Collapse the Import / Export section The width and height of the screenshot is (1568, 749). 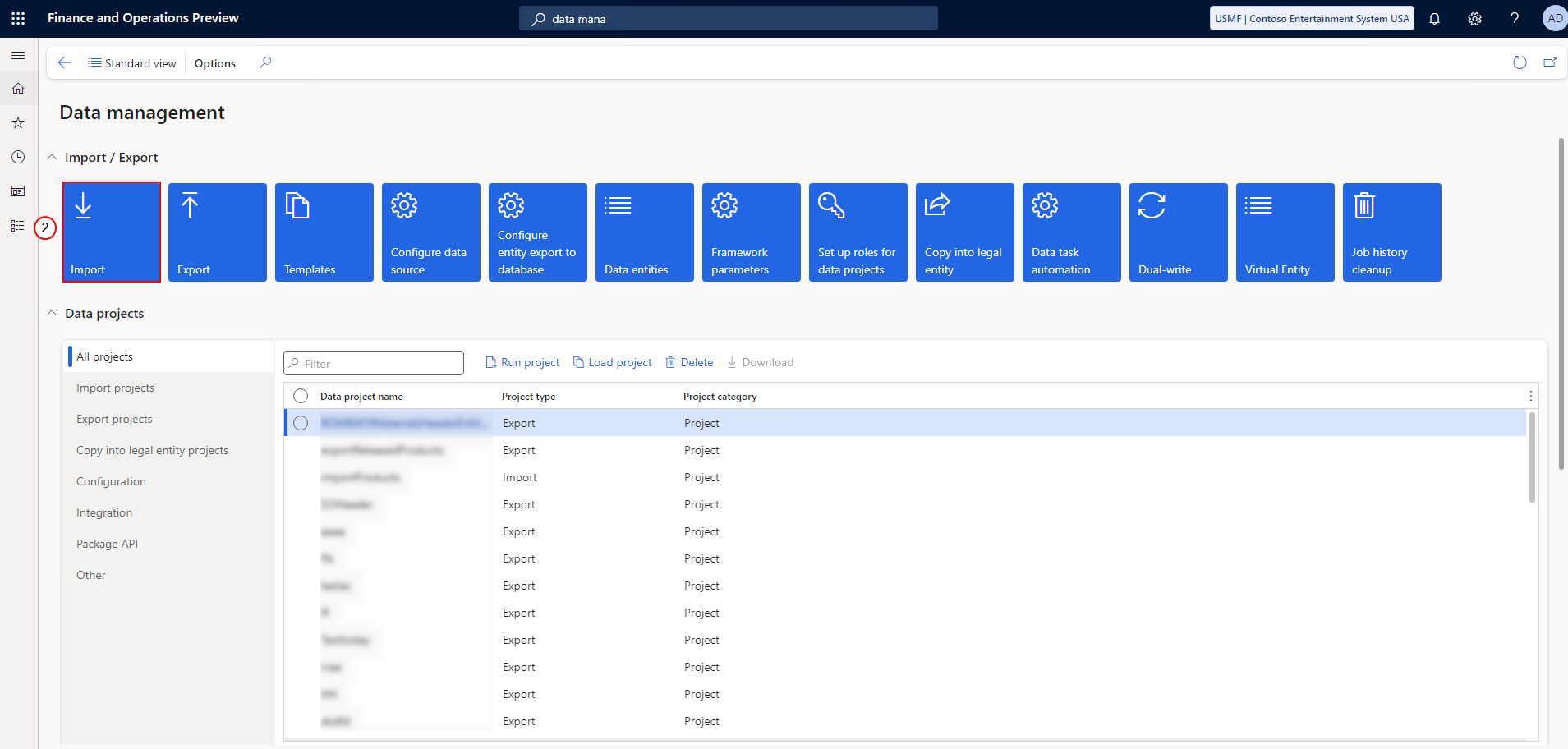pos(52,157)
